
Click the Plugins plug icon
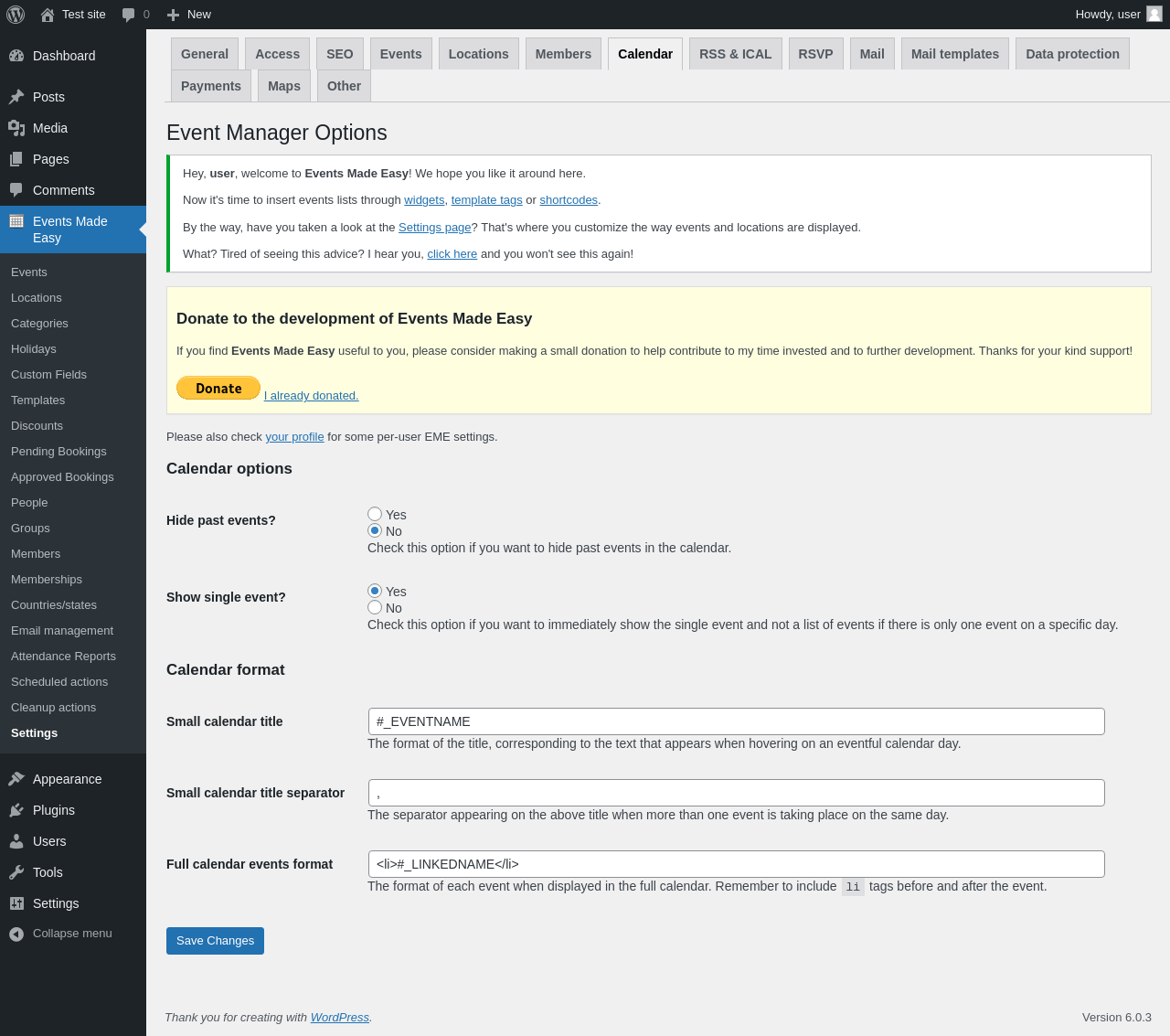(16, 810)
